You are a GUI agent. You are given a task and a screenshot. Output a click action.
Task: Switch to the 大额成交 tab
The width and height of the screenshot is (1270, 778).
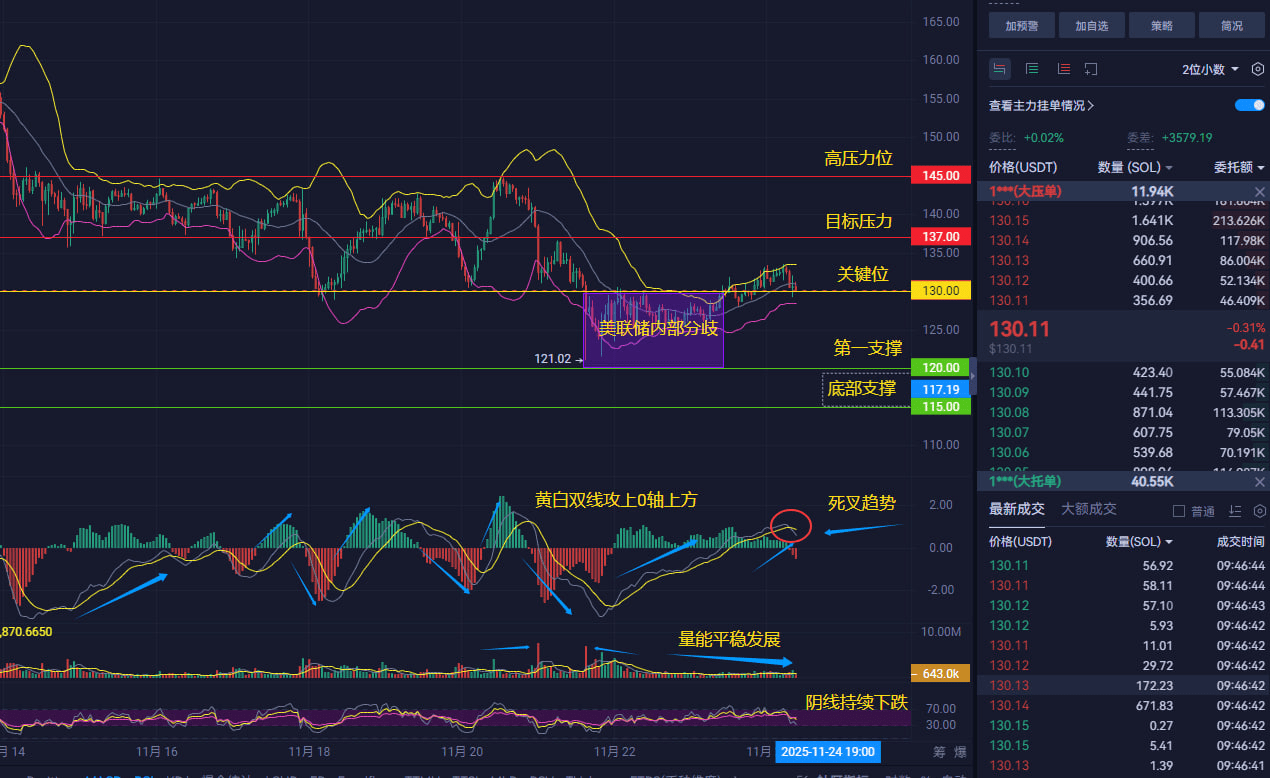(1089, 509)
